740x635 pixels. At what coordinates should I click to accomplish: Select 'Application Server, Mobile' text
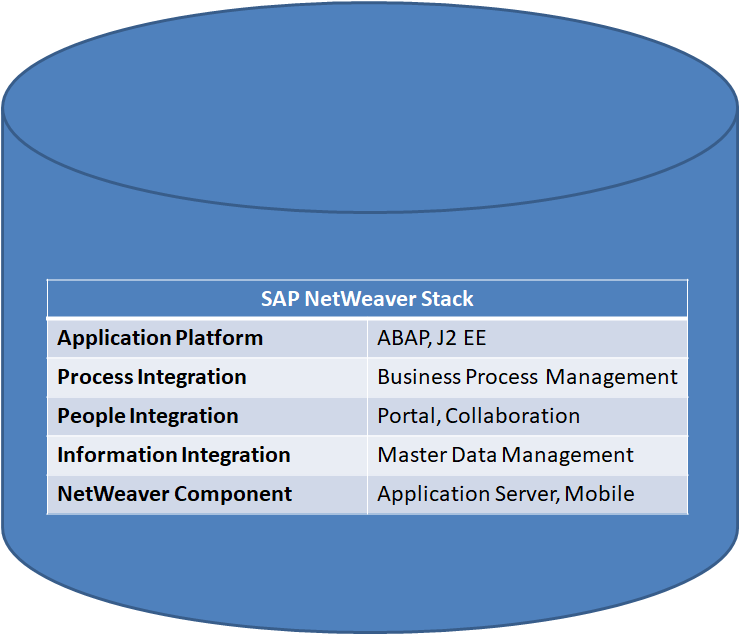point(506,494)
